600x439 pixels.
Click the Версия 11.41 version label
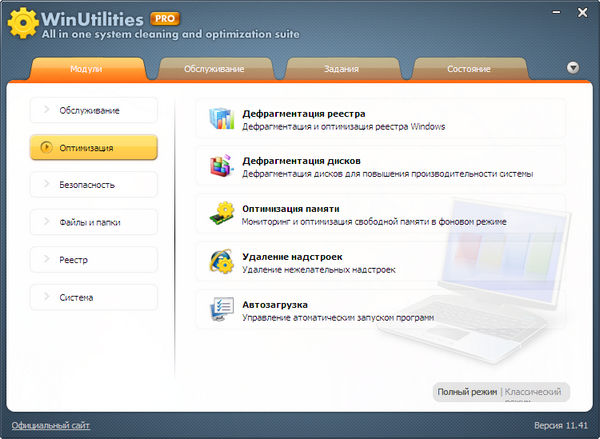563,425
